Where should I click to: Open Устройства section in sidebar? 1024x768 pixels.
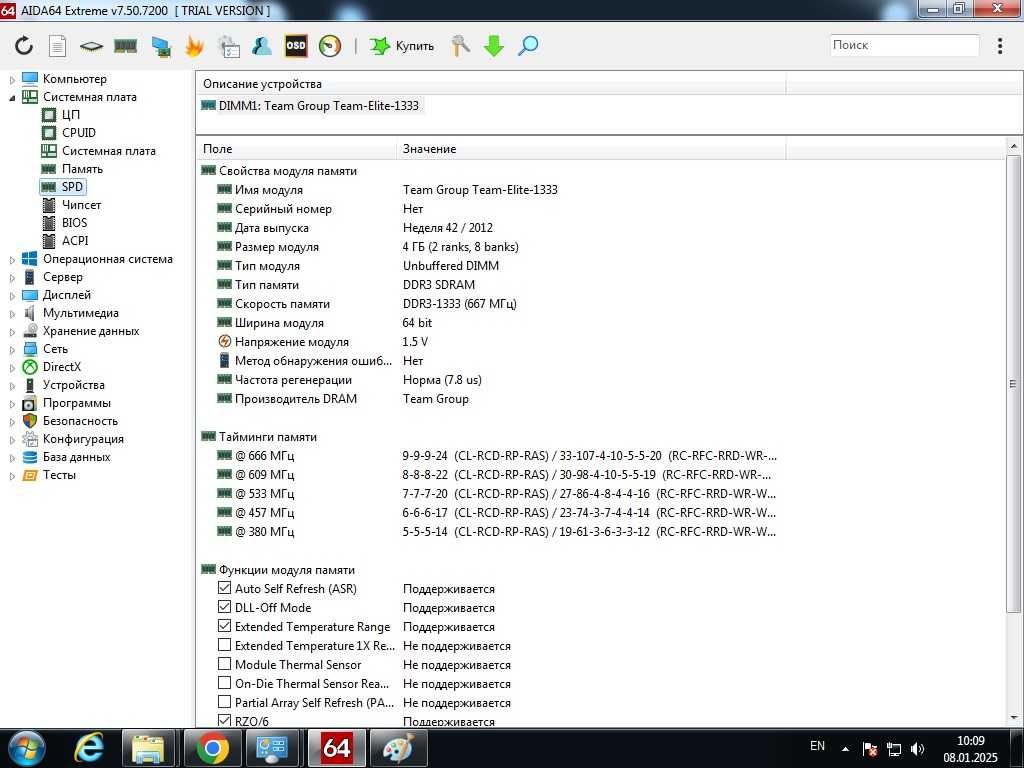[x=73, y=385]
